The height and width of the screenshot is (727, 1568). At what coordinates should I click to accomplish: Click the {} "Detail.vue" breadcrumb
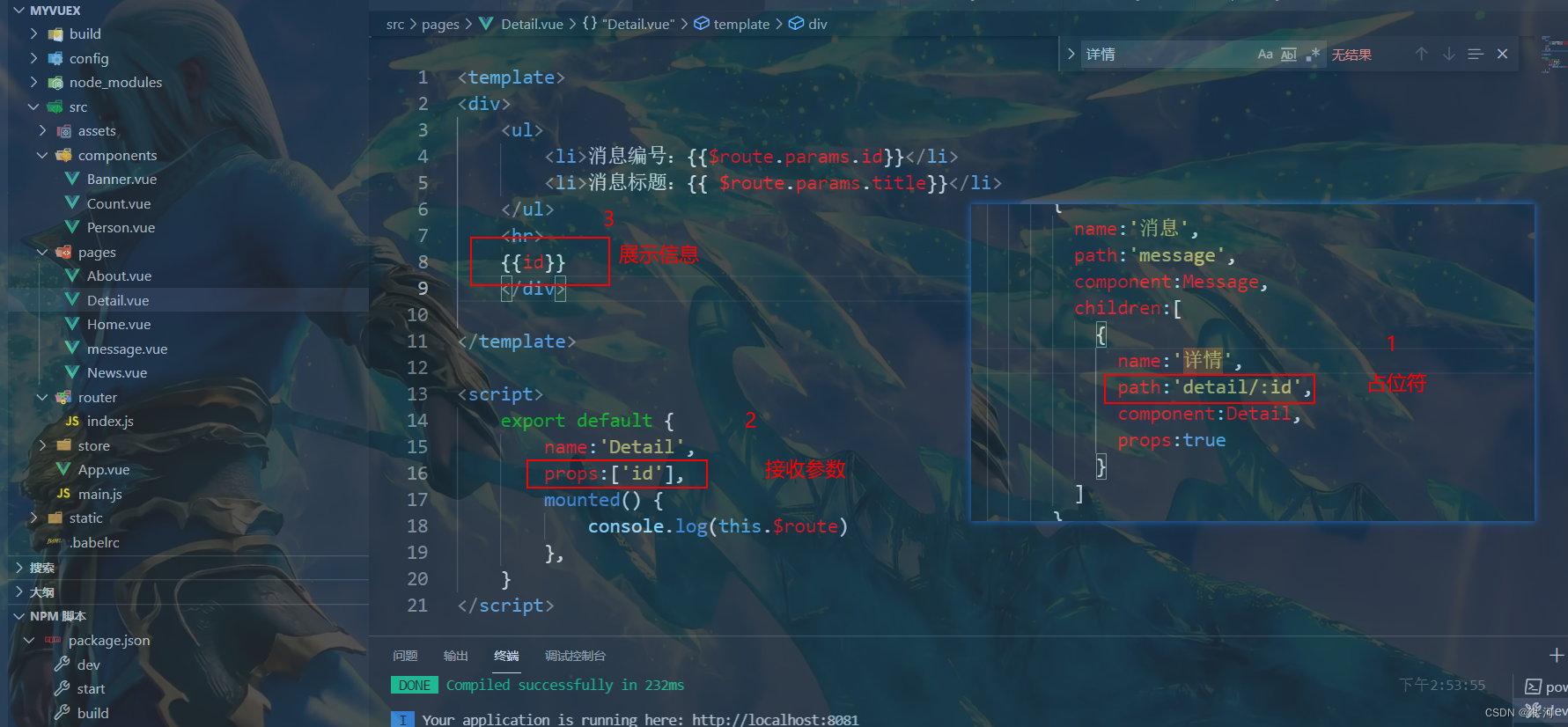pyautogui.click(x=629, y=24)
